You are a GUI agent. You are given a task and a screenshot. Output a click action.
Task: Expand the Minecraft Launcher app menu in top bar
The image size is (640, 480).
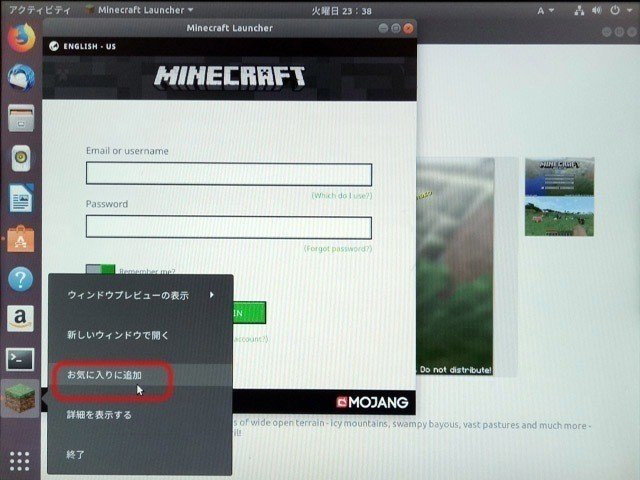(x=140, y=10)
